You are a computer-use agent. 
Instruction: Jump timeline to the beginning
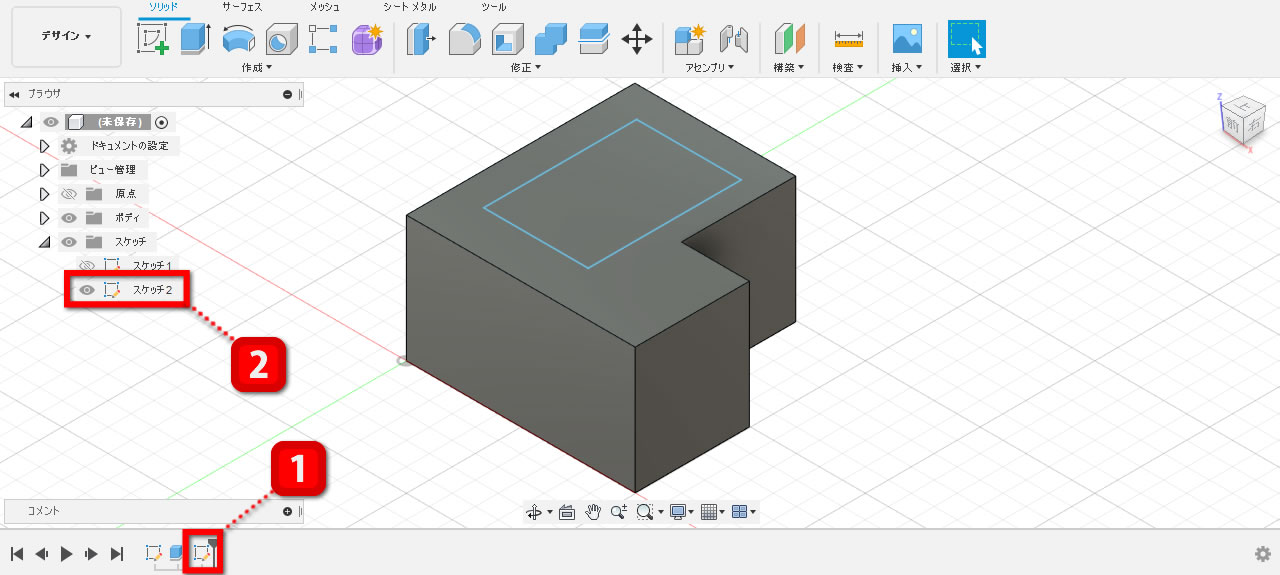point(17,553)
